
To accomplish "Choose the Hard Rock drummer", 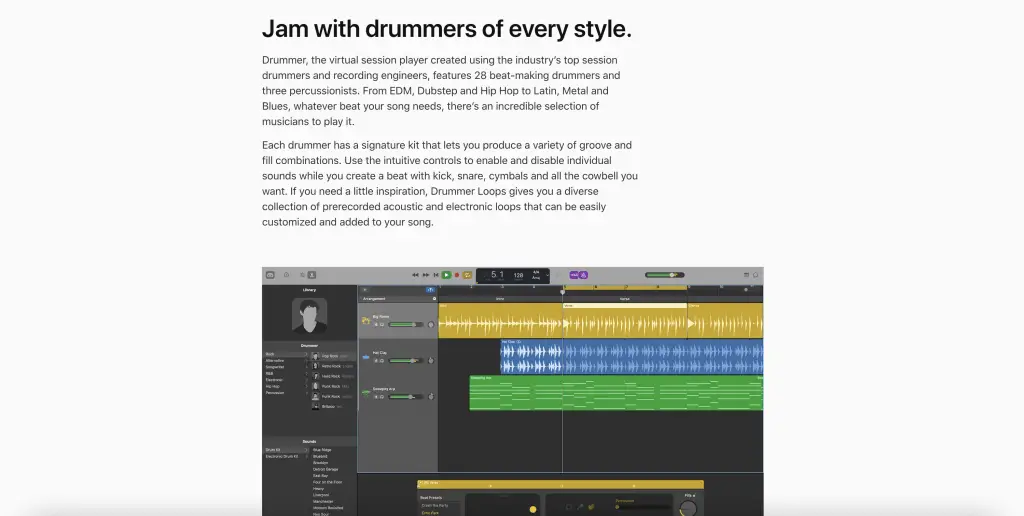I will [333, 376].
